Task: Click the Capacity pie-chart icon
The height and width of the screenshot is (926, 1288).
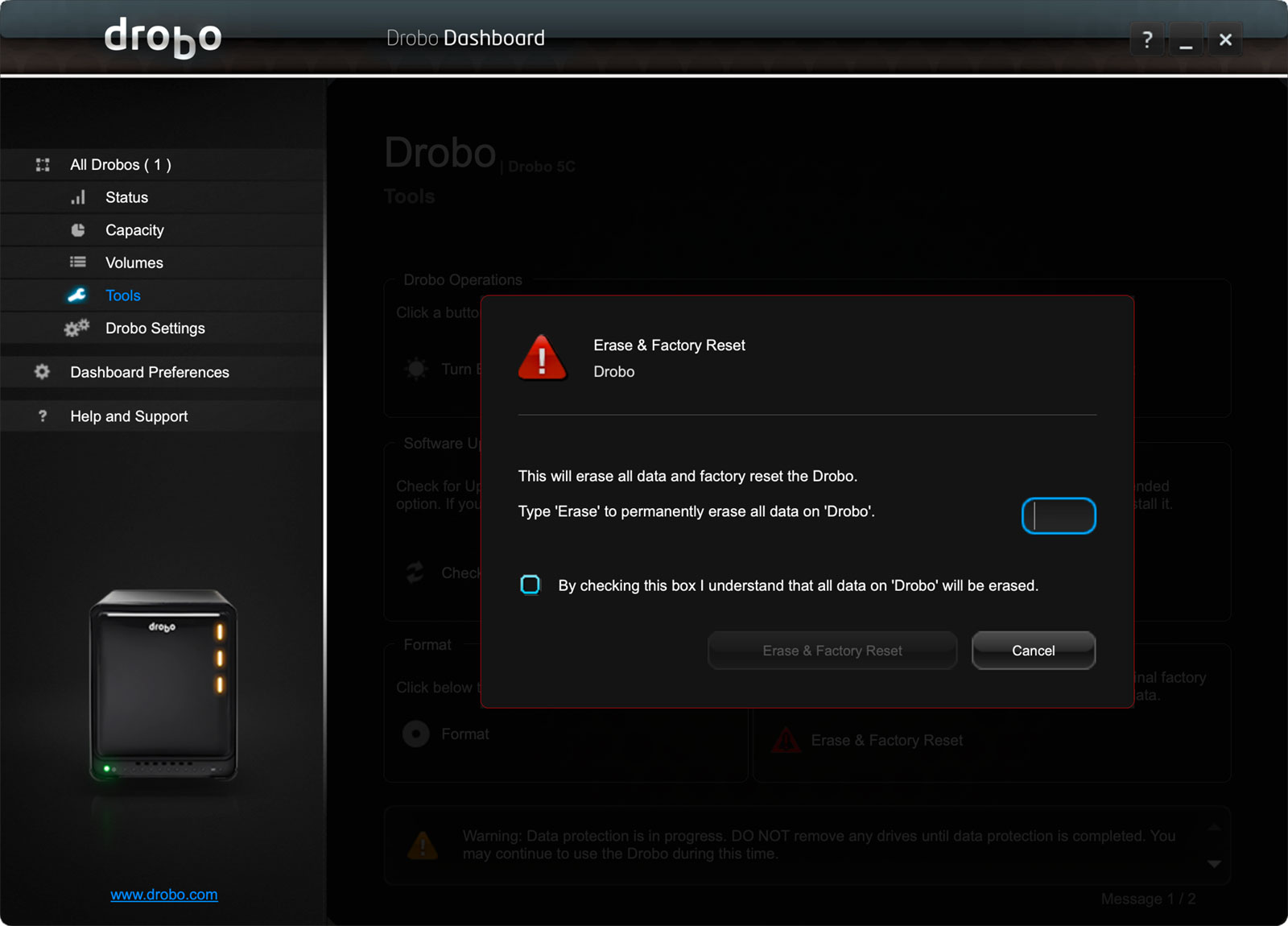Action: pos(78,230)
